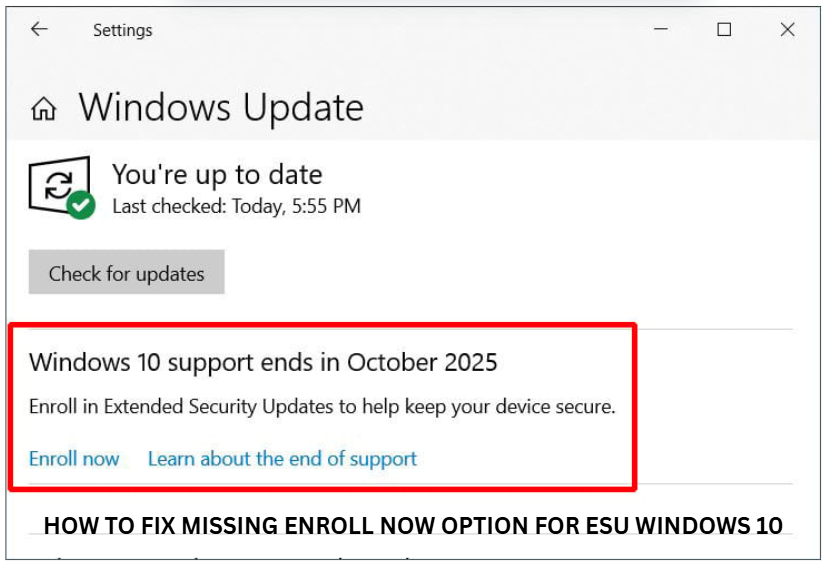Click the "You're up to date" status text
The width and height of the screenshot is (827, 565).
pyautogui.click(x=217, y=174)
